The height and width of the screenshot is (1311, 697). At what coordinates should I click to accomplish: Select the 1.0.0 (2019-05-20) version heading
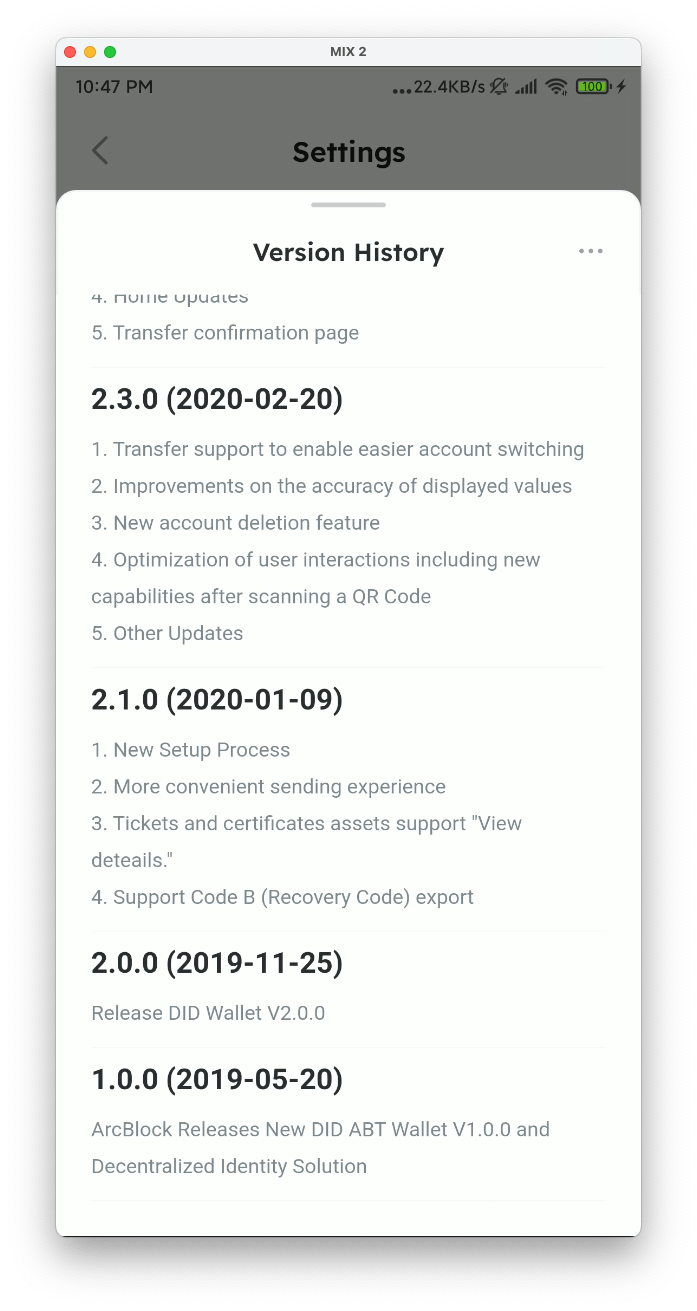[x=217, y=1079]
